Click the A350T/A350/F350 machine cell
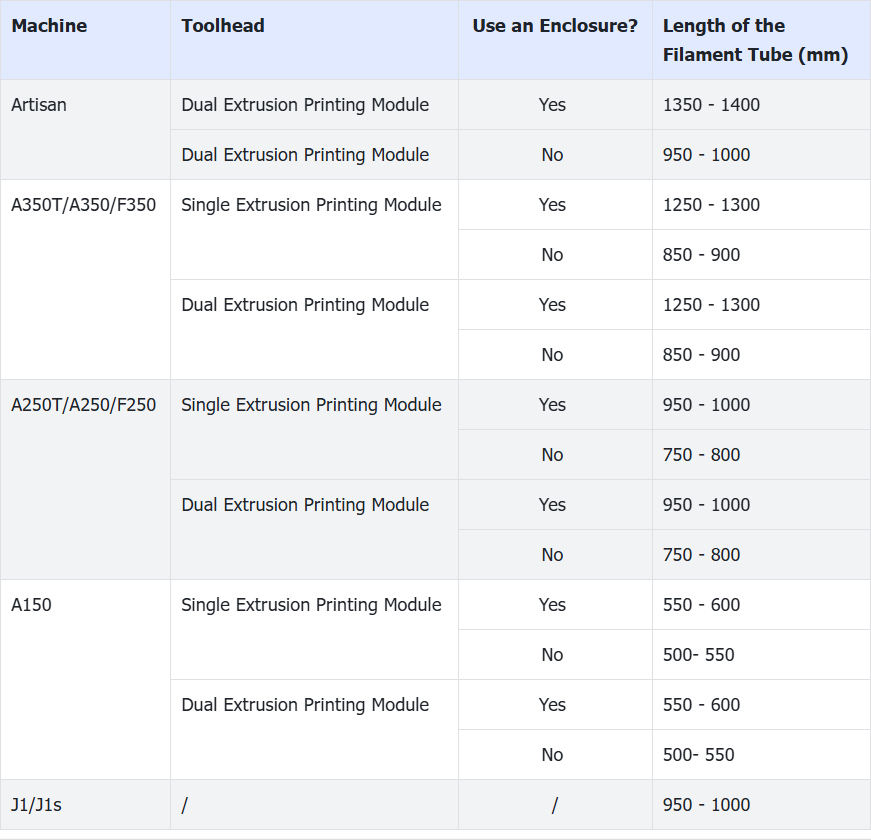The width and height of the screenshot is (871, 840). [84, 205]
